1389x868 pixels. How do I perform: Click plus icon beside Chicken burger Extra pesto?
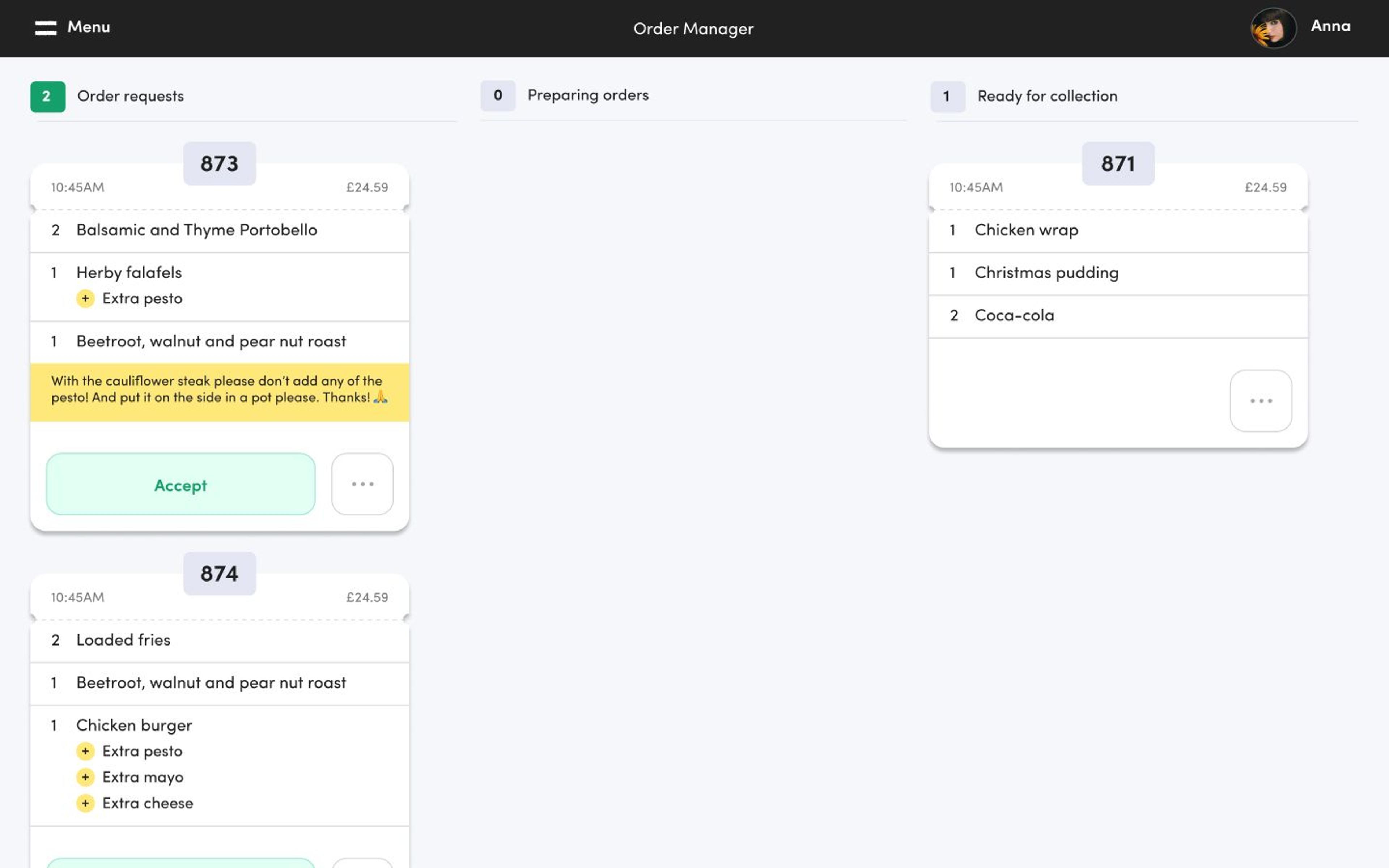tap(85, 751)
